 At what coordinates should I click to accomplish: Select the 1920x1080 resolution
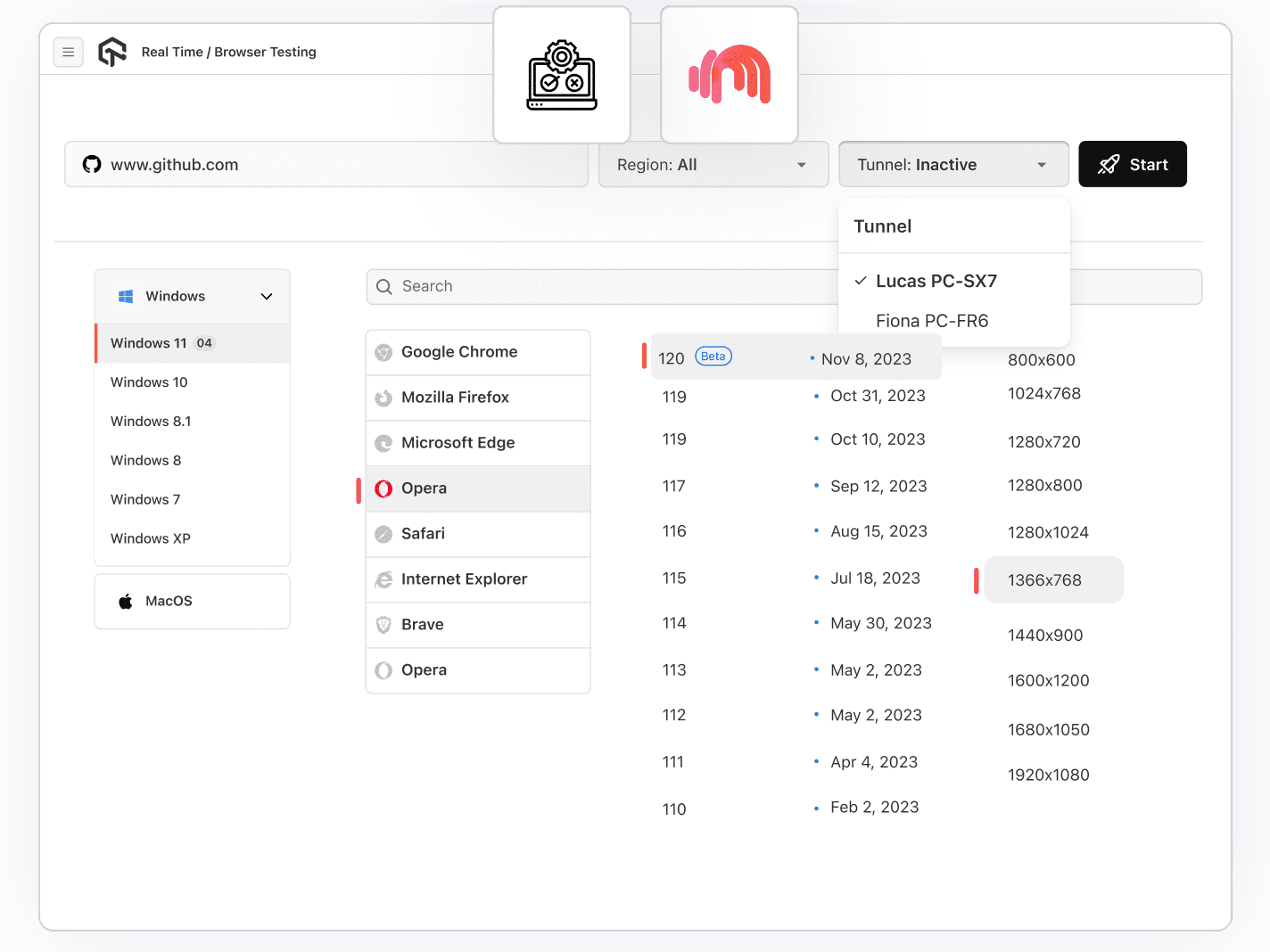1048,776
